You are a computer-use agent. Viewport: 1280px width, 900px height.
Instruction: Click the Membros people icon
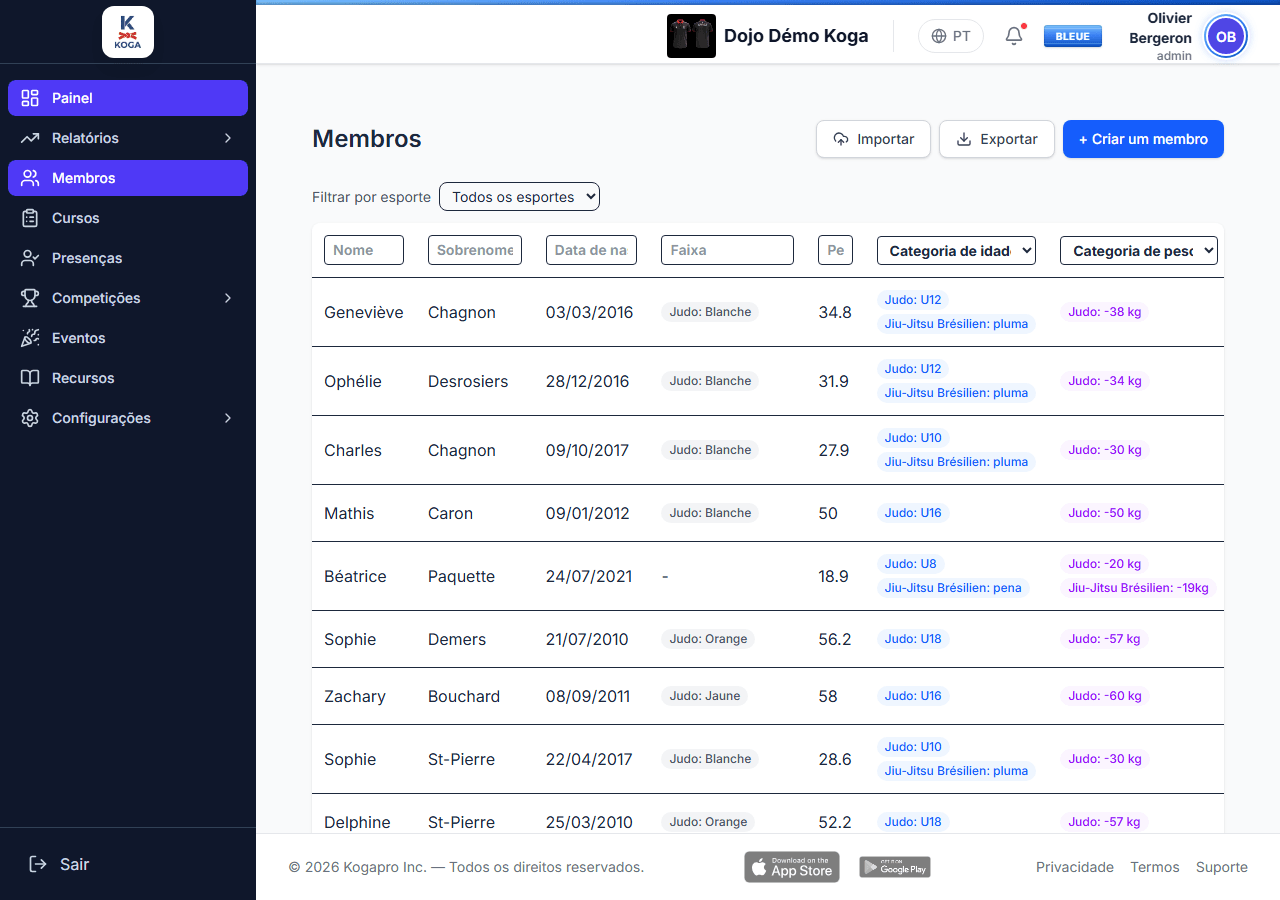(x=30, y=178)
